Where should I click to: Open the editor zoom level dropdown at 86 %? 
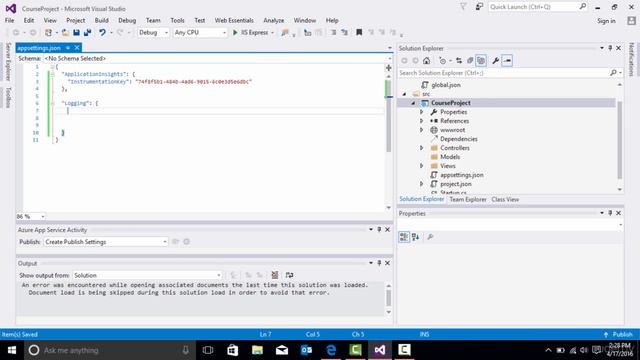tap(31, 216)
